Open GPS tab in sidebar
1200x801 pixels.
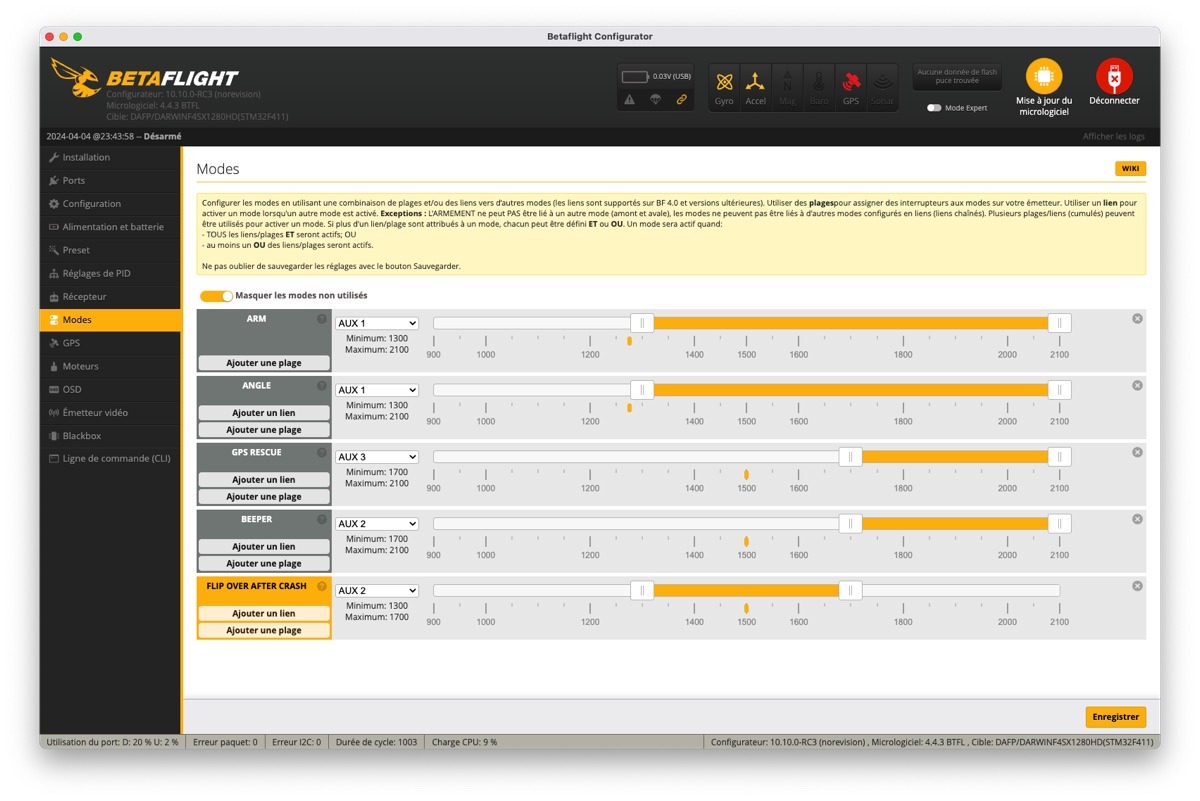[x=110, y=343]
